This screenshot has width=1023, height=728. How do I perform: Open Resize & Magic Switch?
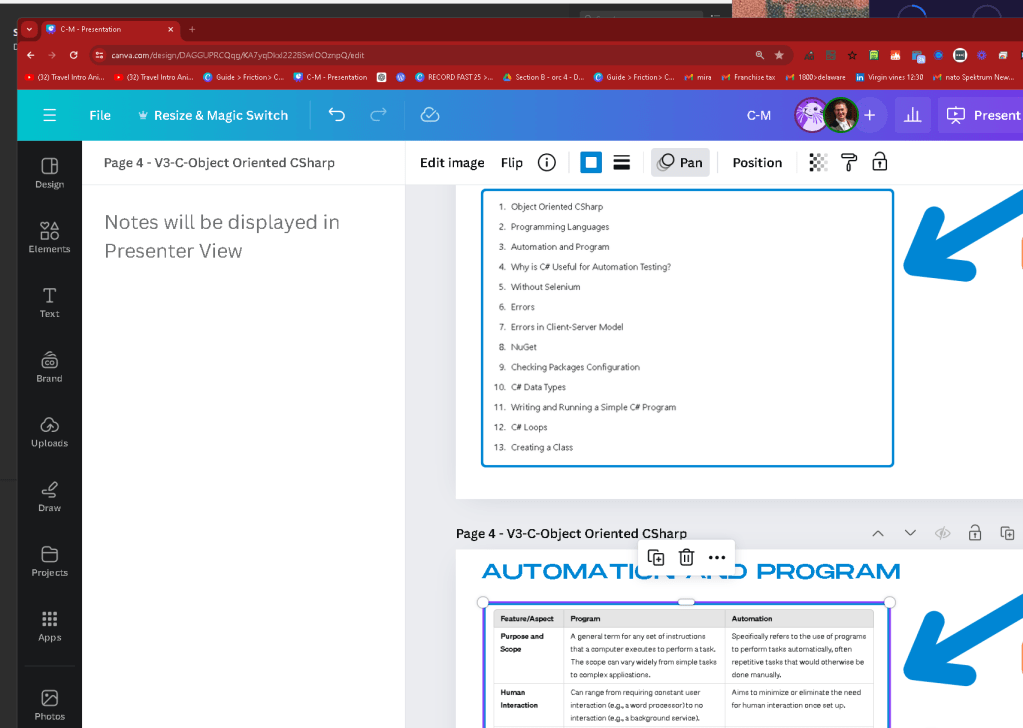(213, 115)
